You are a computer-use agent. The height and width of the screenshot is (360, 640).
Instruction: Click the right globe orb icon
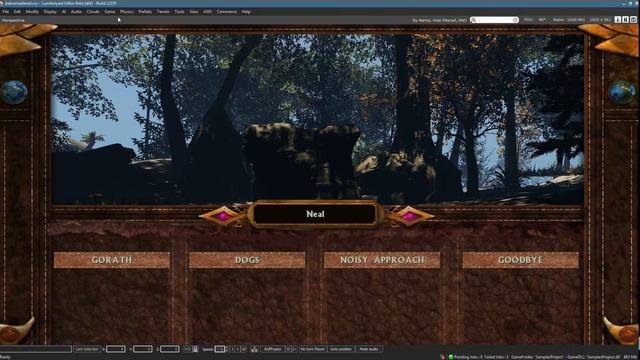pyautogui.click(x=622, y=92)
